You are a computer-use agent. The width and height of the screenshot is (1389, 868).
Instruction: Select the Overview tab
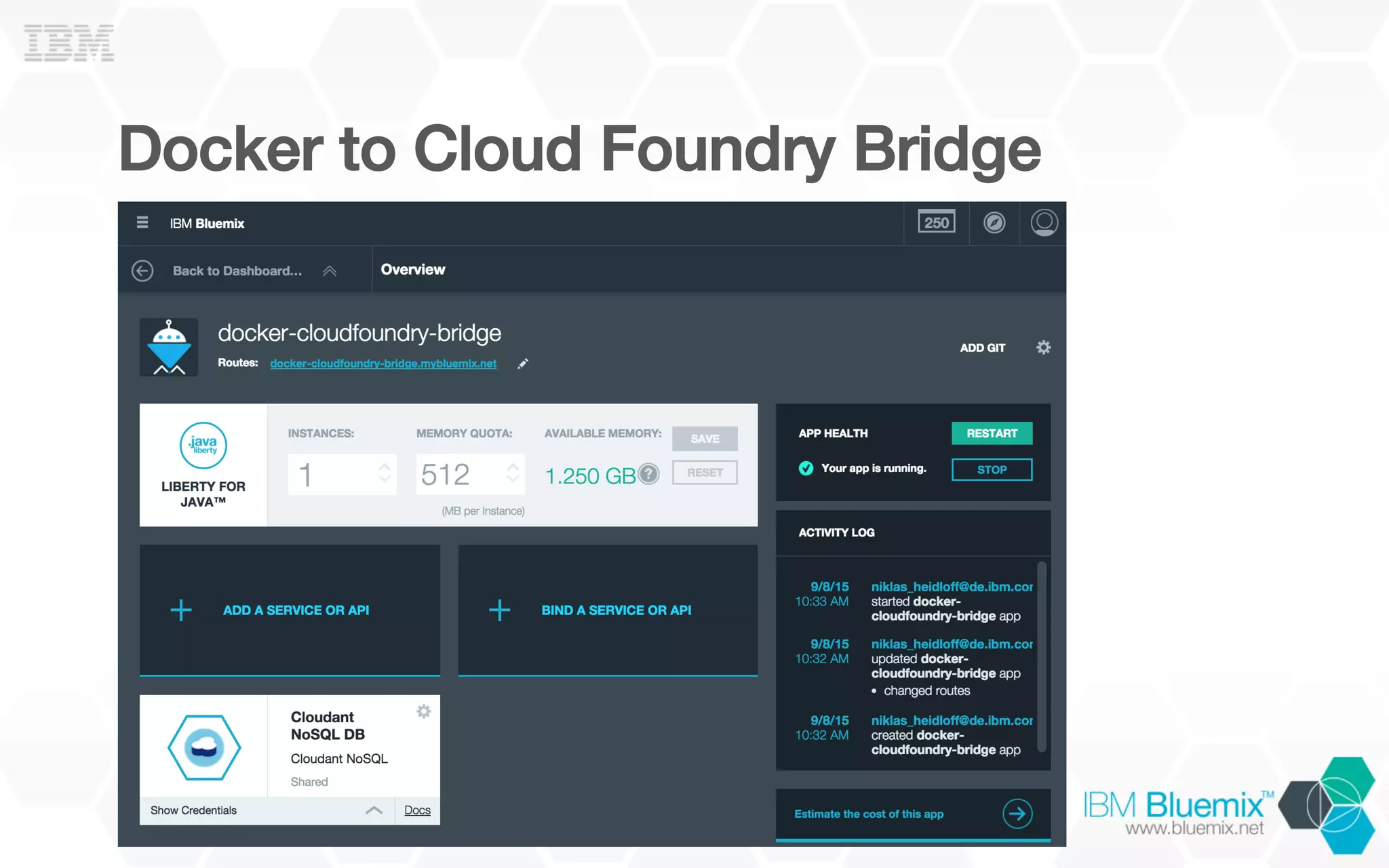coord(413,269)
